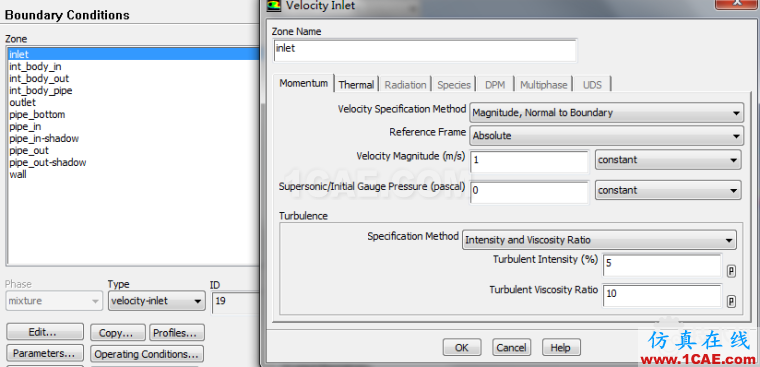Select pipe_in-shadow zone in list
The width and height of the screenshot is (760, 367).
click(44, 139)
